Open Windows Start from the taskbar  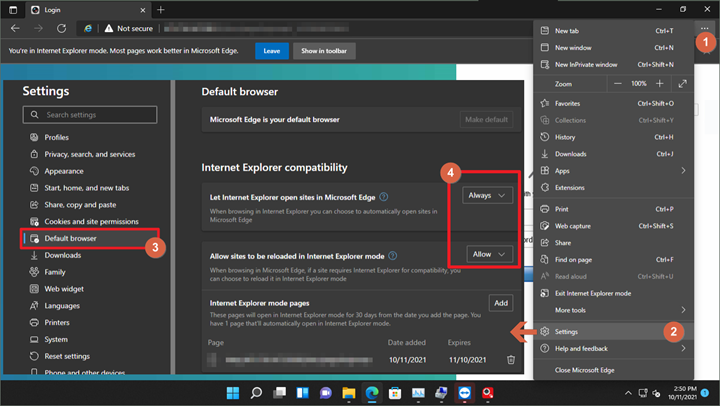click(233, 393)
